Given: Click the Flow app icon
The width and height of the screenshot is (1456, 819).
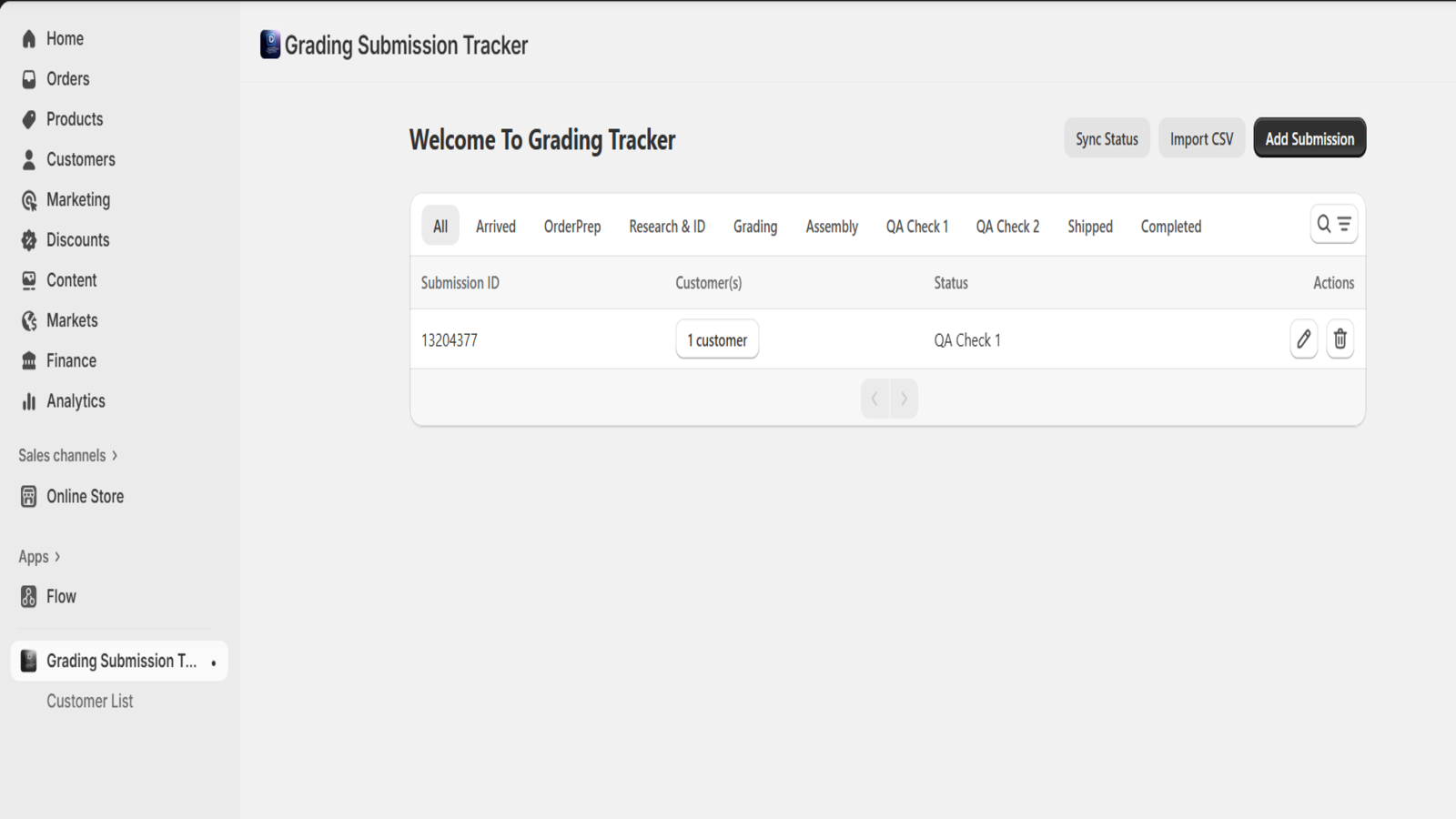Looking at the screenshot, I should pos(27,596).
